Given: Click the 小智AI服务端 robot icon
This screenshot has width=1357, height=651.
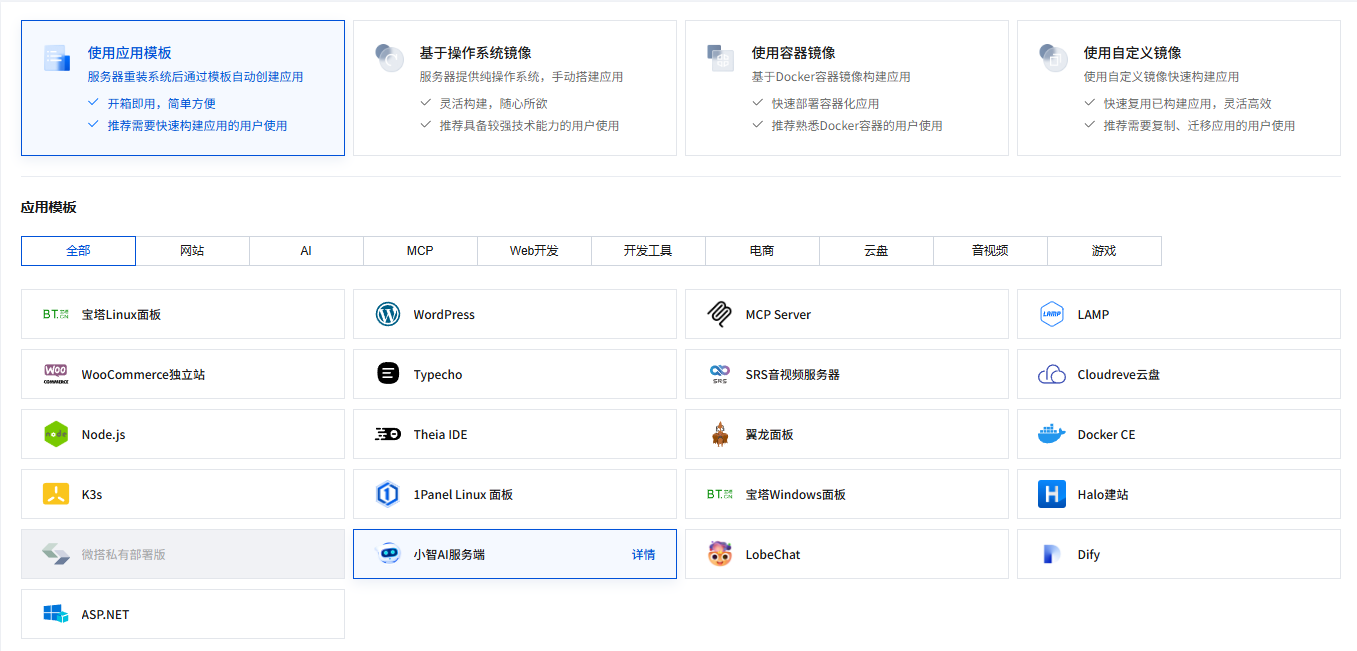Looking at the screenshot, I should click(388, 554).
